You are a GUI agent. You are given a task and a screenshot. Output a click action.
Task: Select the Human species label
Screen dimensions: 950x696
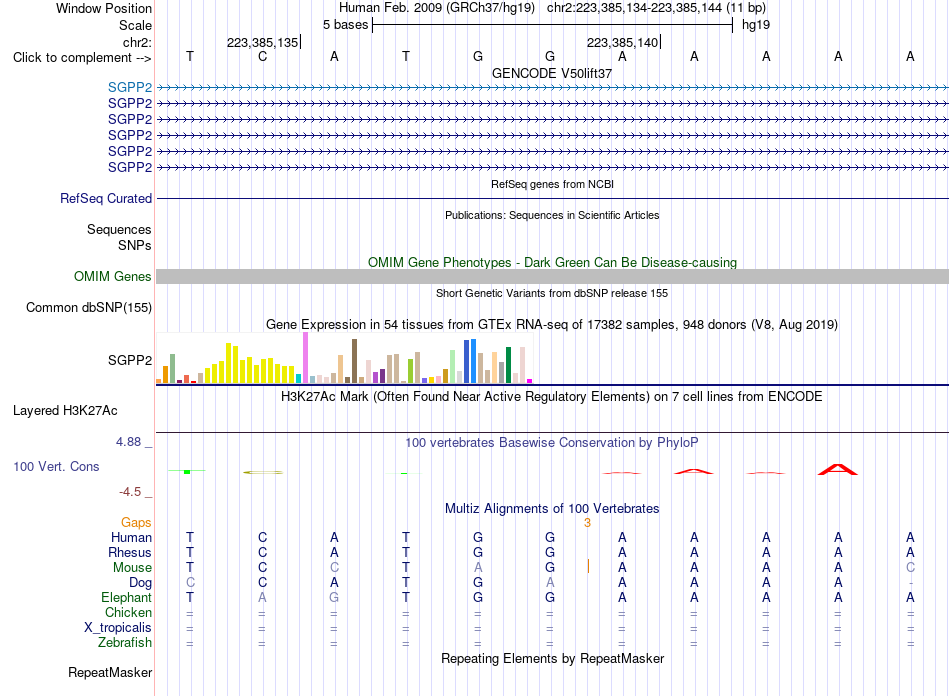pyautogui.click(x=131, y=537)
